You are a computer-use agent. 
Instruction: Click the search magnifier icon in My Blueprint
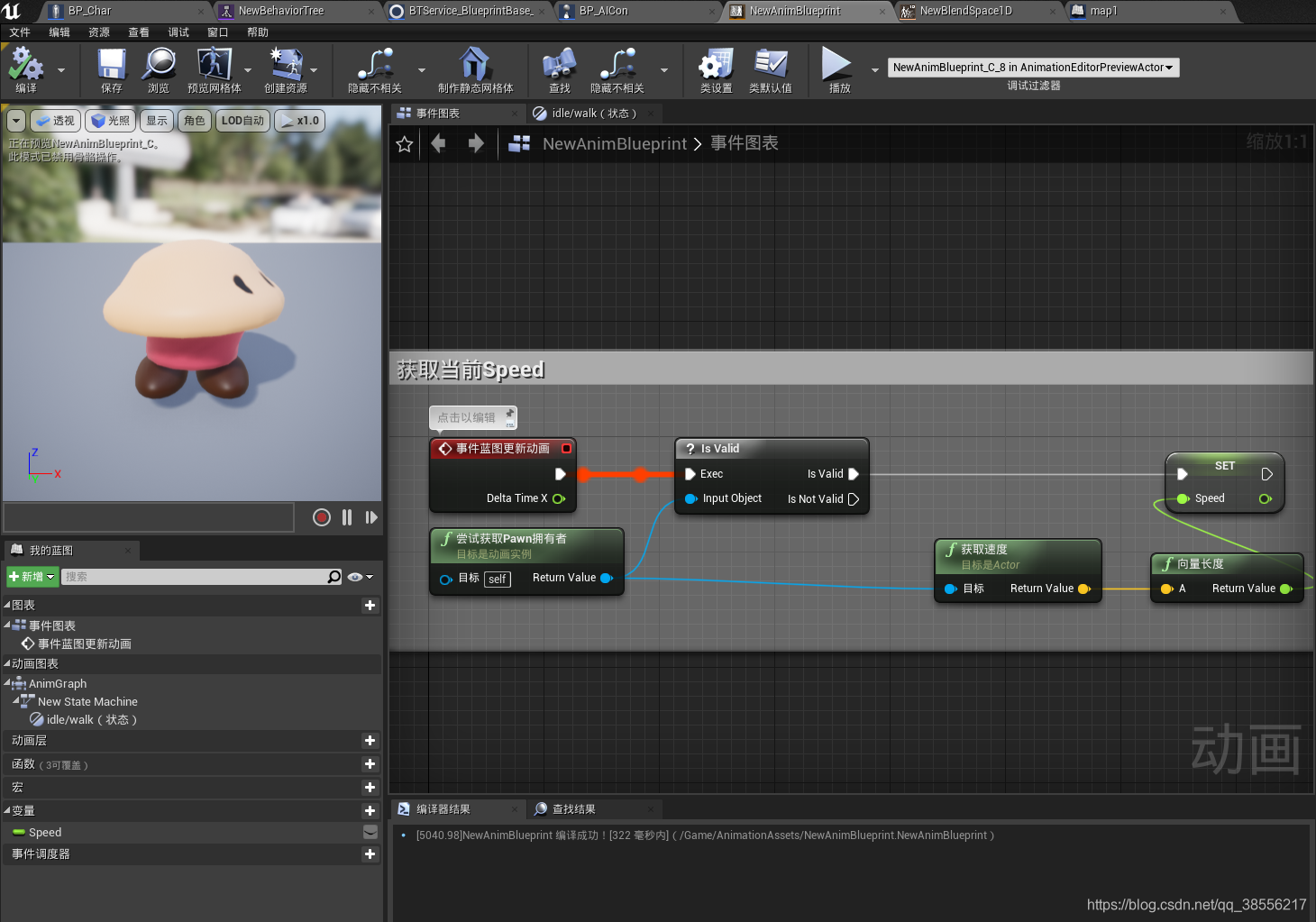point(334,577)
